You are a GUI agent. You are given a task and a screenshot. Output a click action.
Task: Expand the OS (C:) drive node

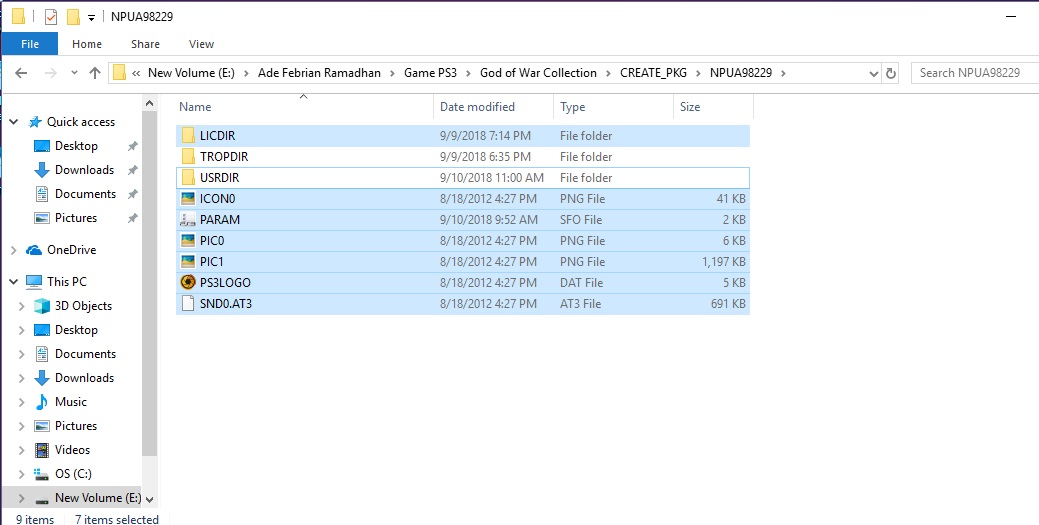[x=21, y=474]
